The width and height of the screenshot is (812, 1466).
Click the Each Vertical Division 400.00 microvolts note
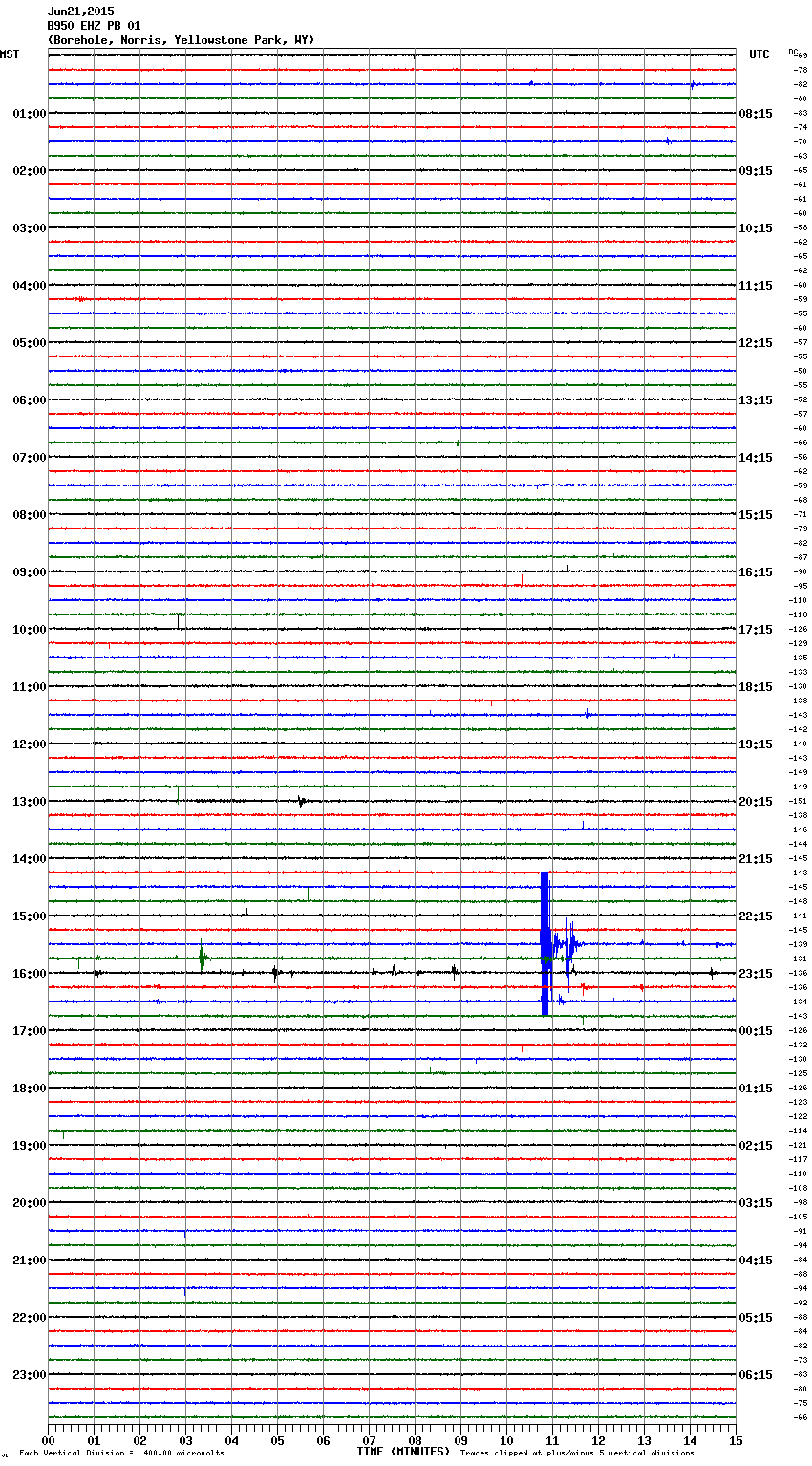click(x=121, y=1454)
